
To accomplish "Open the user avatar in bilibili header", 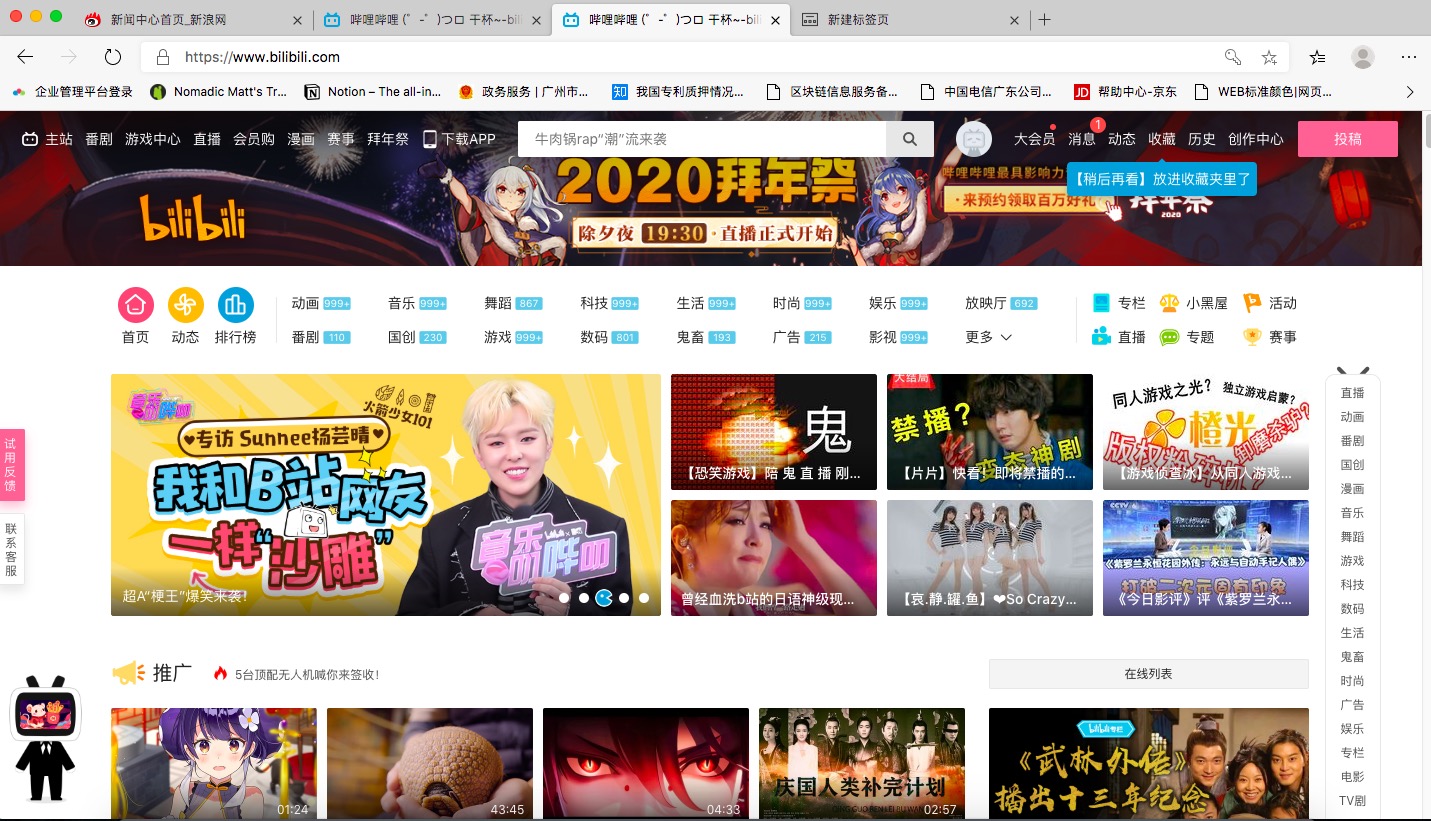I will [x=974, y=139].
